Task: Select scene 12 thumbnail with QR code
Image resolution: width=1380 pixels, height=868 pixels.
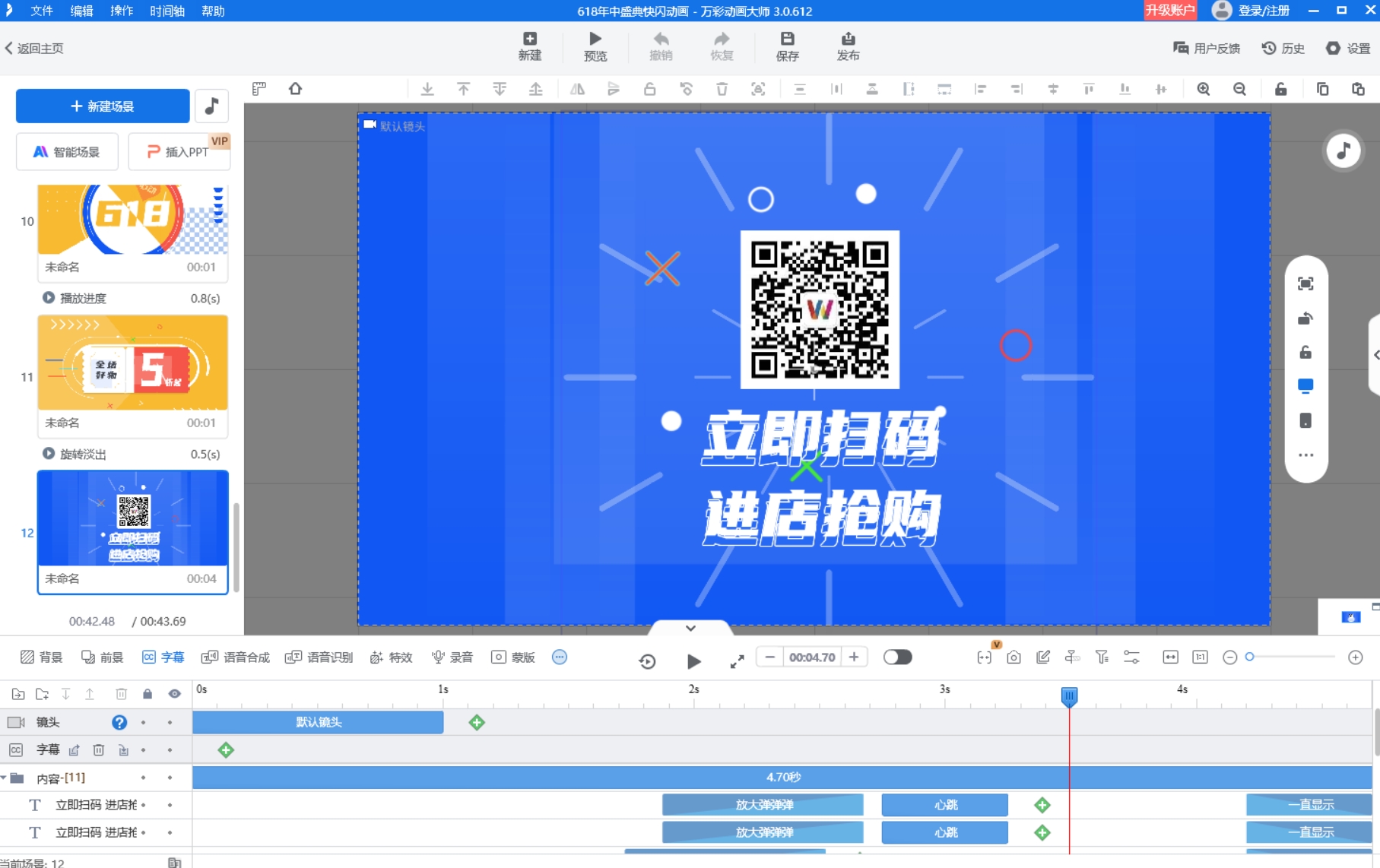Action: [133, 518]
